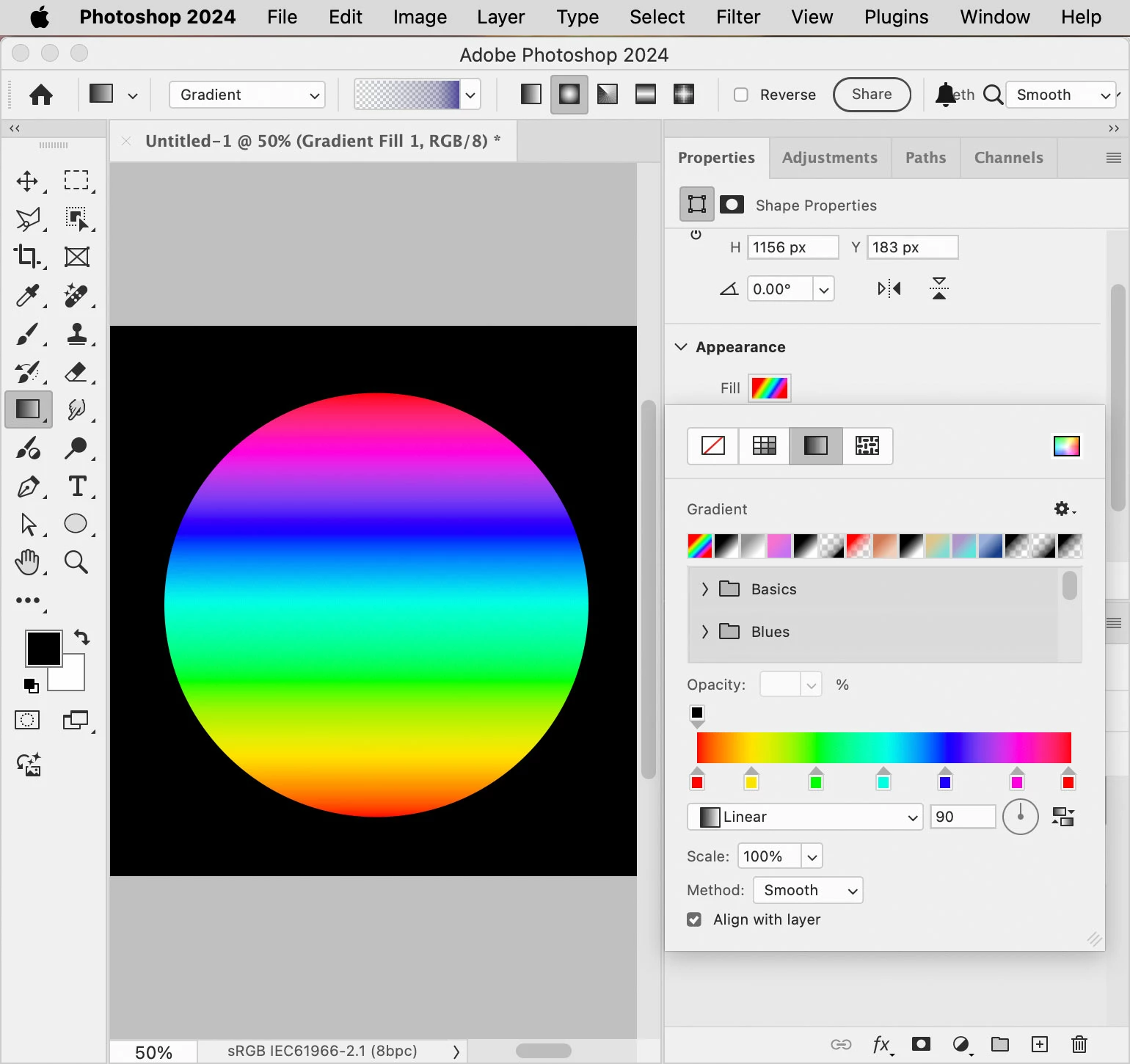Activate the Horizontal Type tool

pyautogui.click(x=77, y=487)
